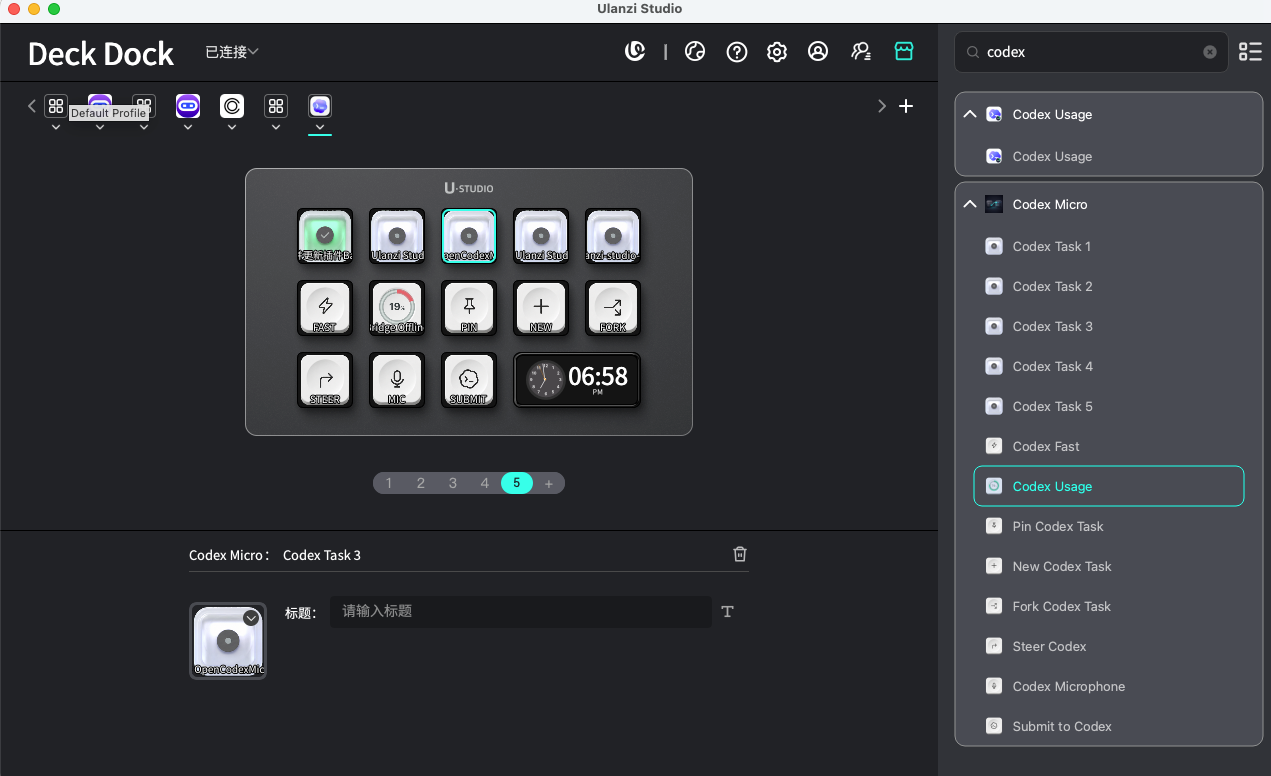Select the purple robot profile icon
This screenshot has height=776, width=1271.
tap(188, 106)
